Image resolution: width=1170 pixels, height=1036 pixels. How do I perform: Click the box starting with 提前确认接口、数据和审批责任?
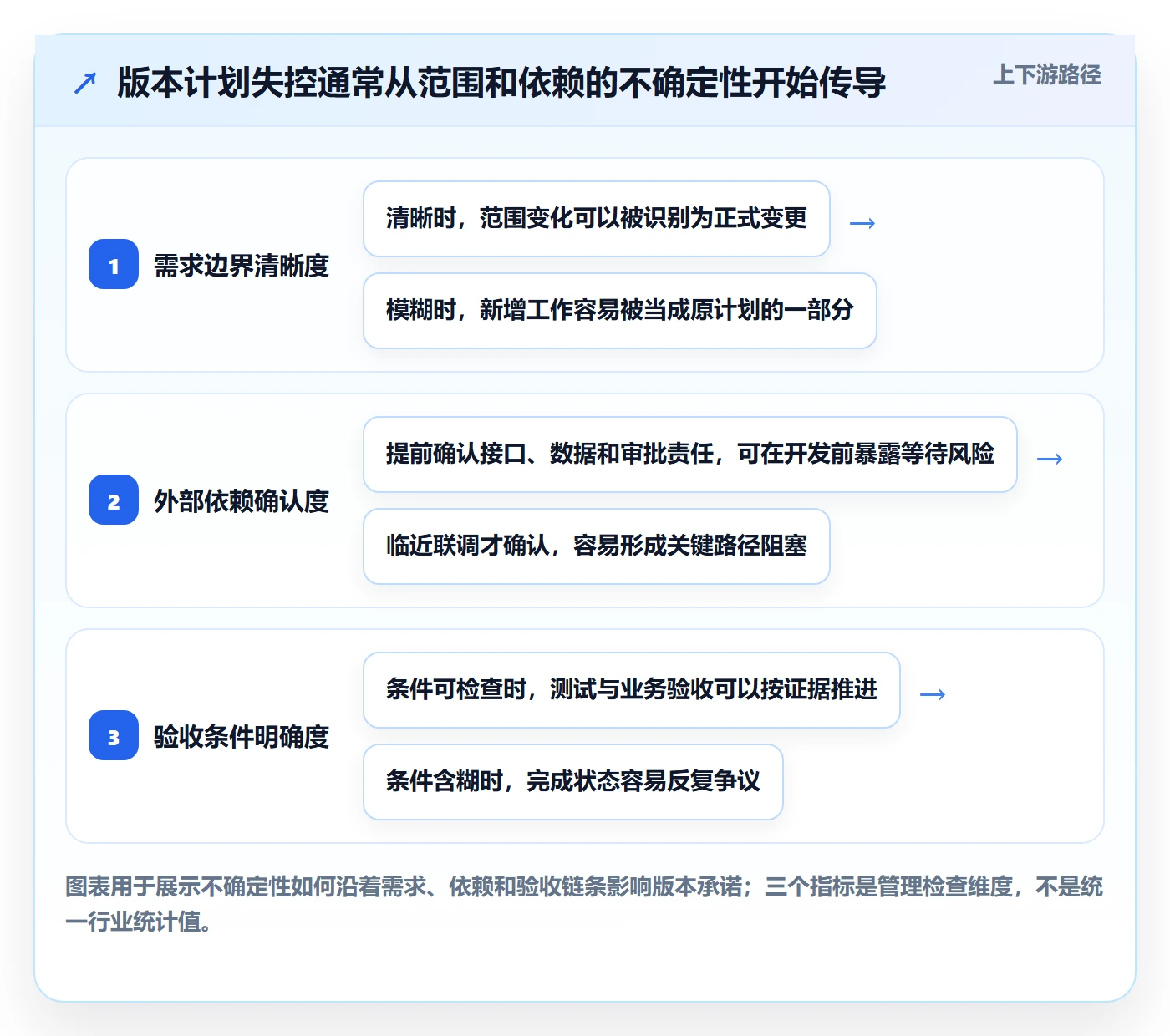(x=690, y=455)
